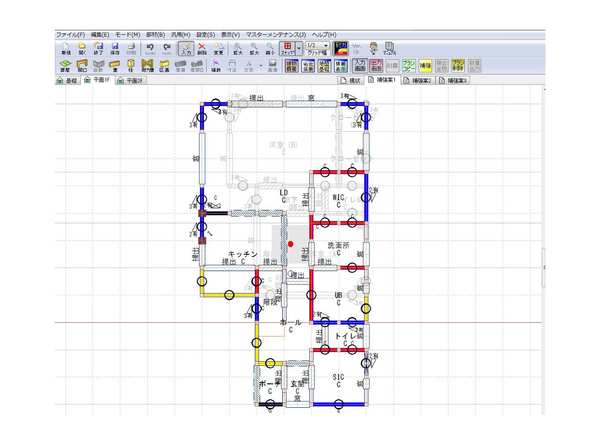Open the 設定(S) menu
The width and height of the screenshot is (600, 424).
point(205,35)
